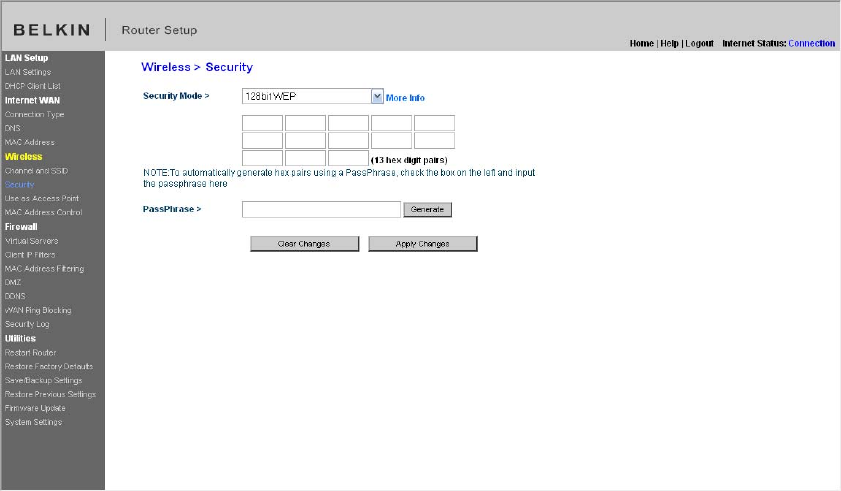Open MAC Address Control page
The width and height of the screenshot is (841, 491).
(x=43, y=212)
